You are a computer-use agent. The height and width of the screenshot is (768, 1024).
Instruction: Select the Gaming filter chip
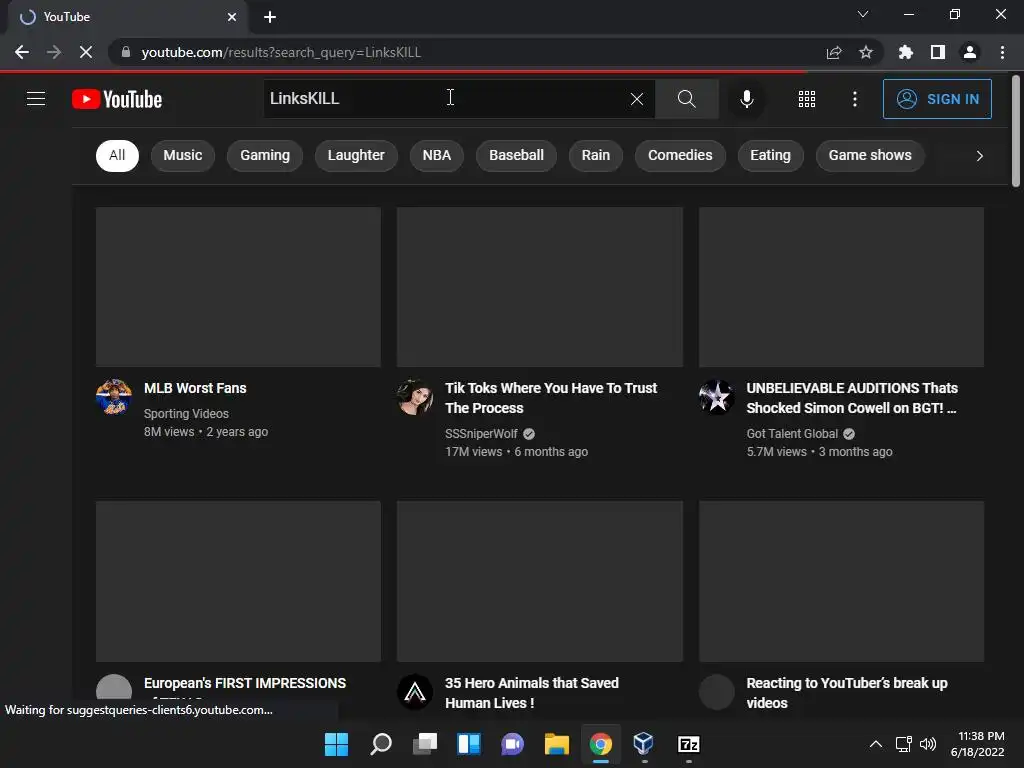(264, 155)
